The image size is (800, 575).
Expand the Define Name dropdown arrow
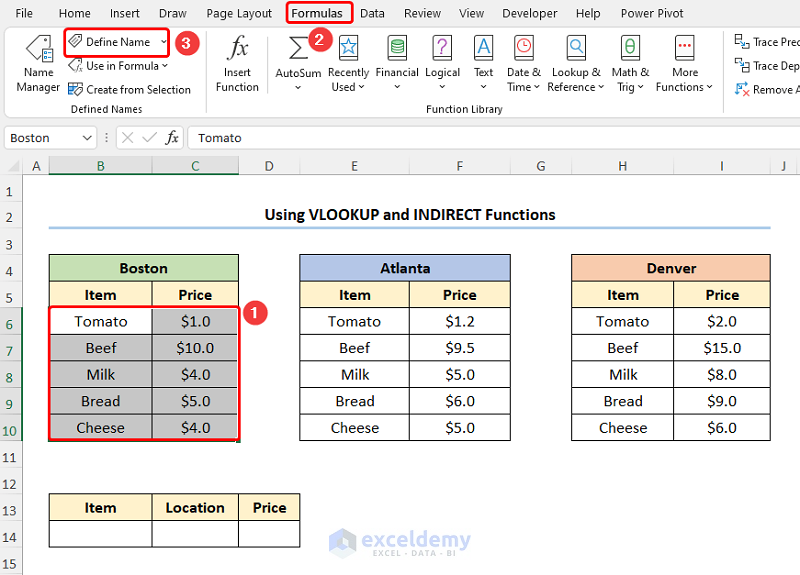[164, 41]
